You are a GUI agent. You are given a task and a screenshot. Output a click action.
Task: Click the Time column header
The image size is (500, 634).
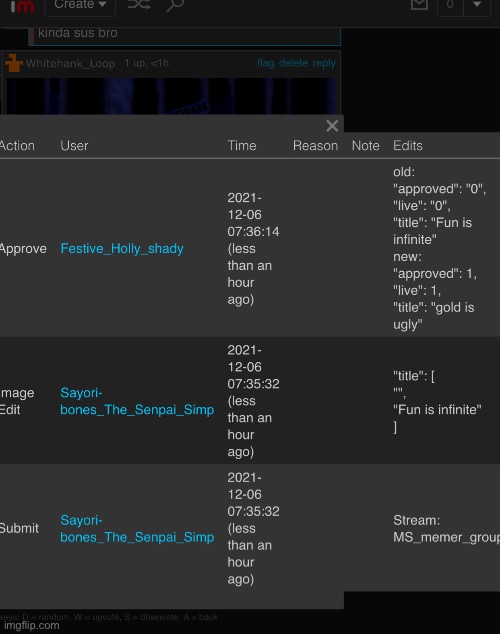pyautogui.click(x=242, y=146)
